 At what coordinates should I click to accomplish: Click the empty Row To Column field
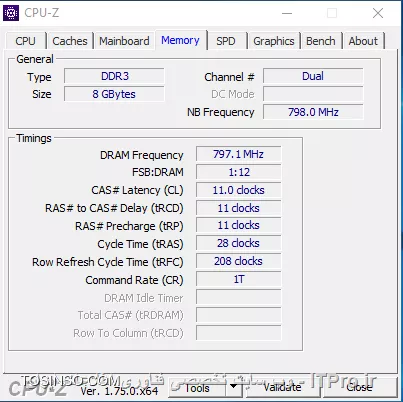tap(239, 333)
